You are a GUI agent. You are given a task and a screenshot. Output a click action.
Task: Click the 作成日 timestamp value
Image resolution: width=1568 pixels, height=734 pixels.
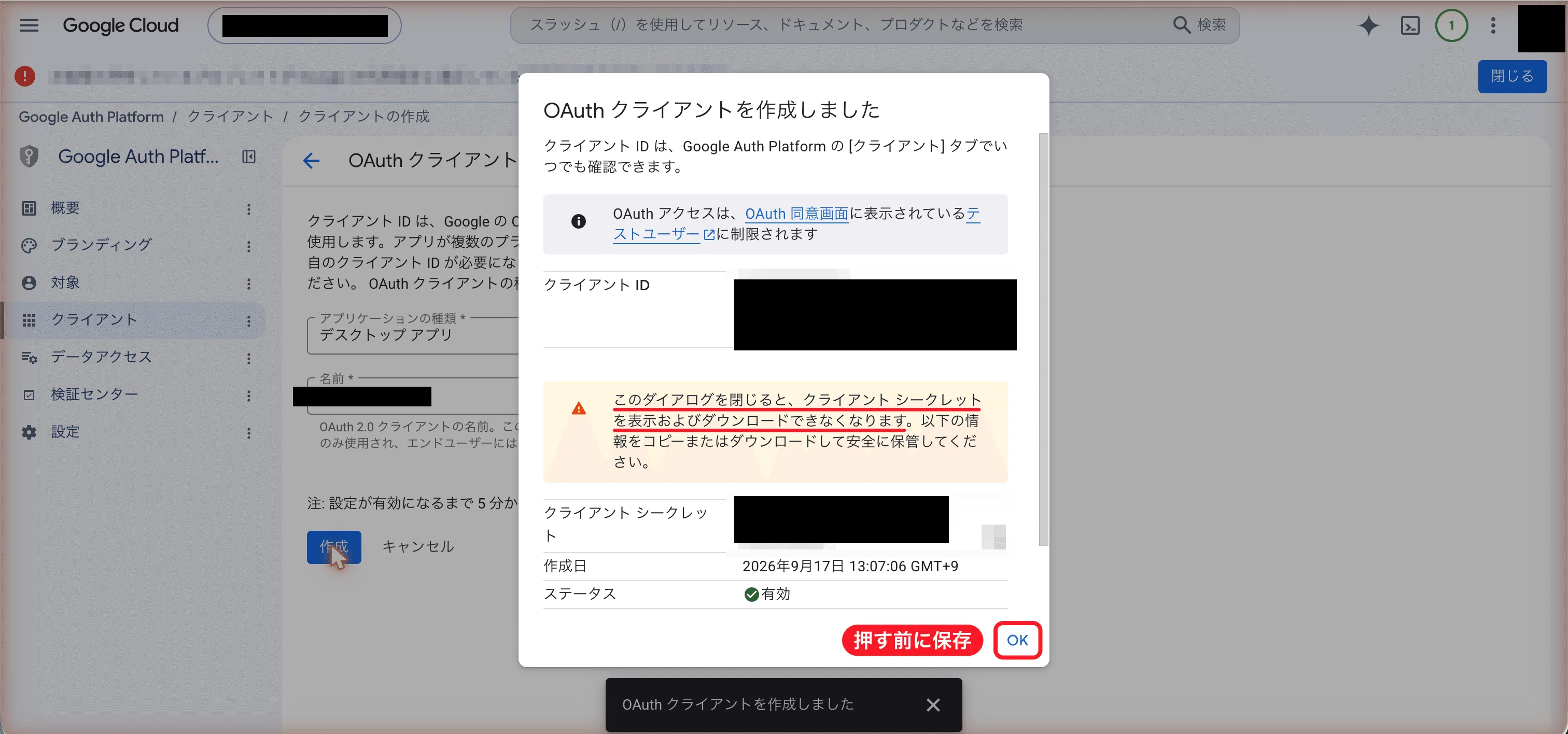850,566
